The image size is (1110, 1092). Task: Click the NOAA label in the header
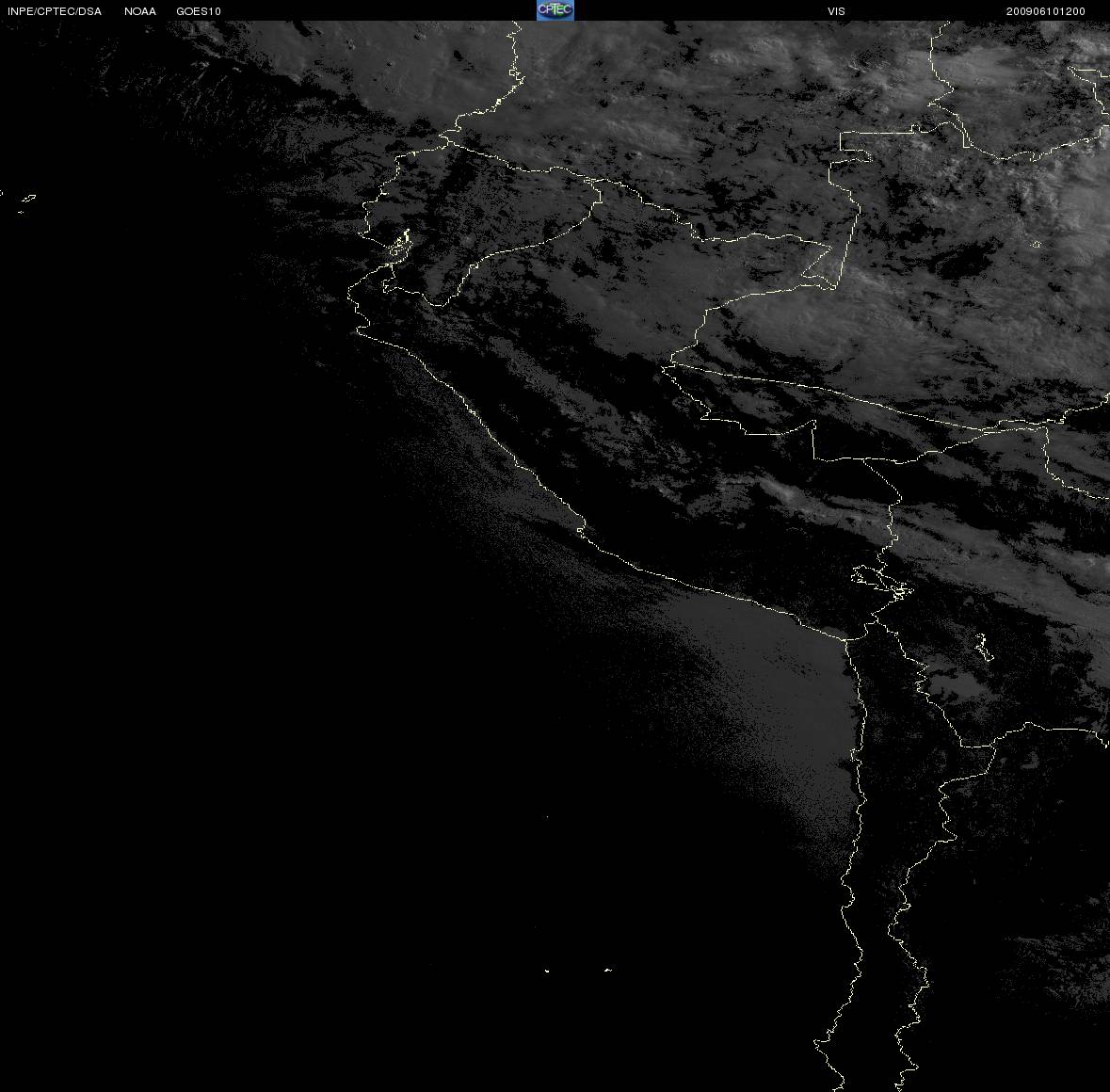(140, 11)
